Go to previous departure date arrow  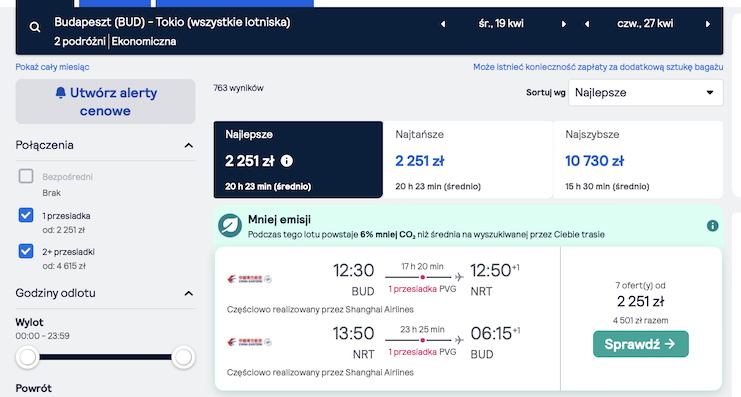pos(443,24)
